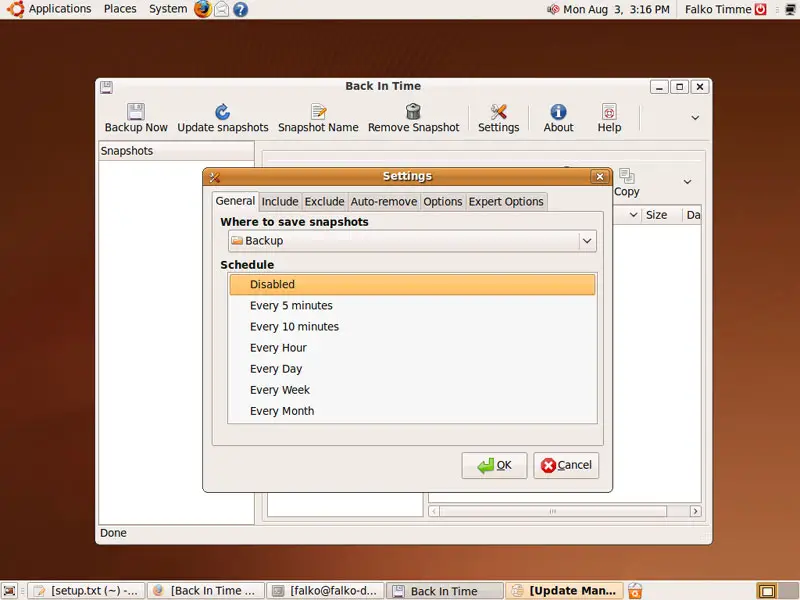Select 'Every Day' schedule
Image resolution: width=800 pixels, height=600 pixels.
click(x=412, y=369)
